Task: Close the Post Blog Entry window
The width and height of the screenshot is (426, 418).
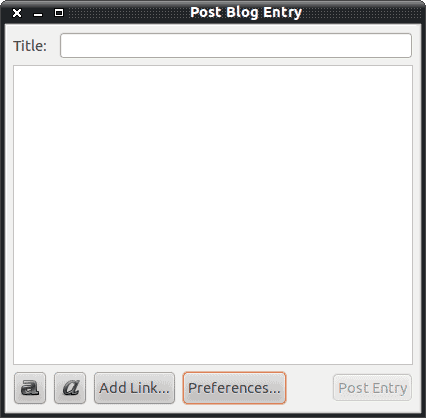Action: point(17,13)
